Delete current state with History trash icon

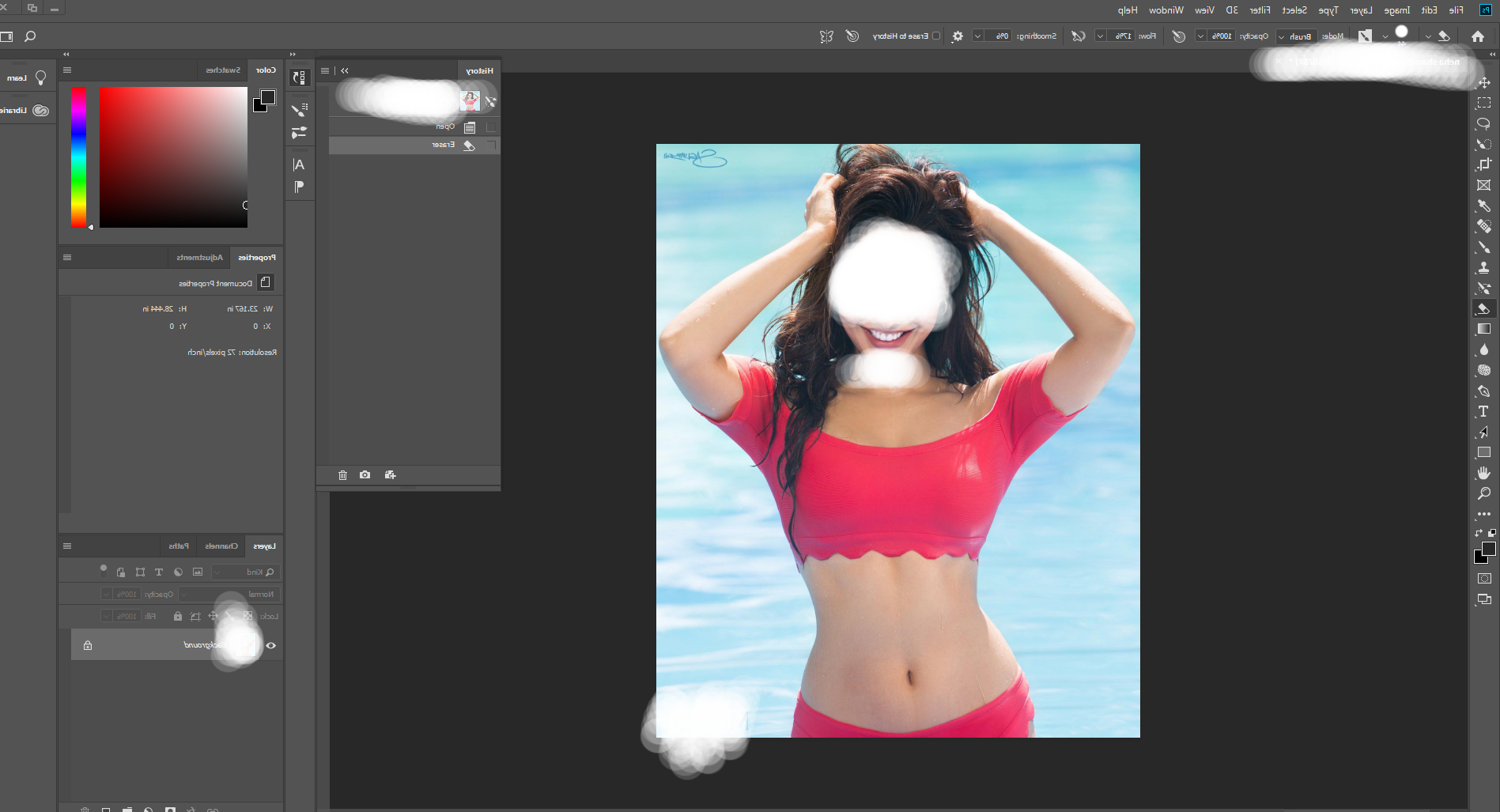point(342,475)
